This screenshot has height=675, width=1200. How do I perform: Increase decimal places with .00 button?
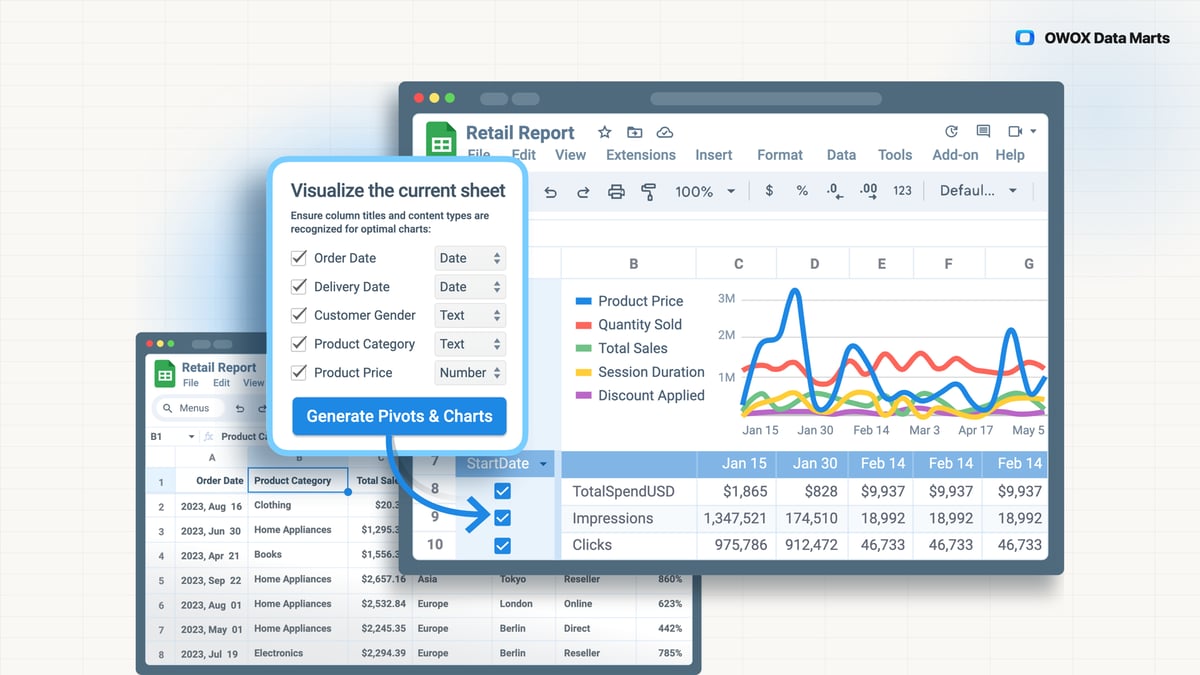[868, 191]
